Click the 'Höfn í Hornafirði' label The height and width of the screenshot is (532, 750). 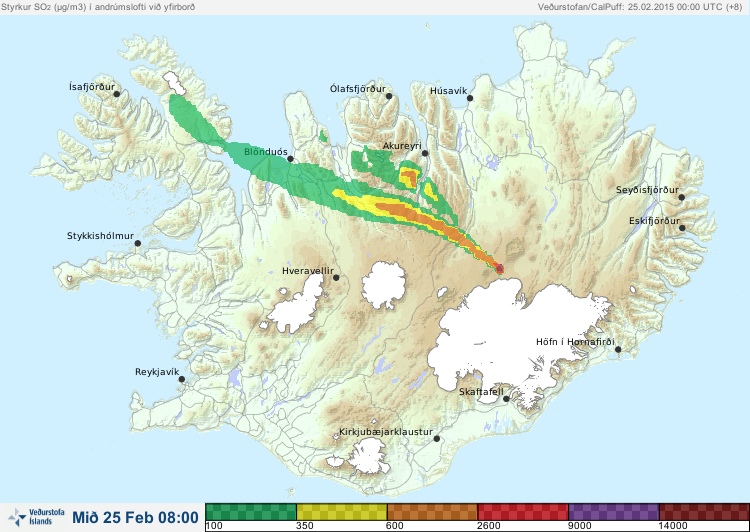pos(575,342)
